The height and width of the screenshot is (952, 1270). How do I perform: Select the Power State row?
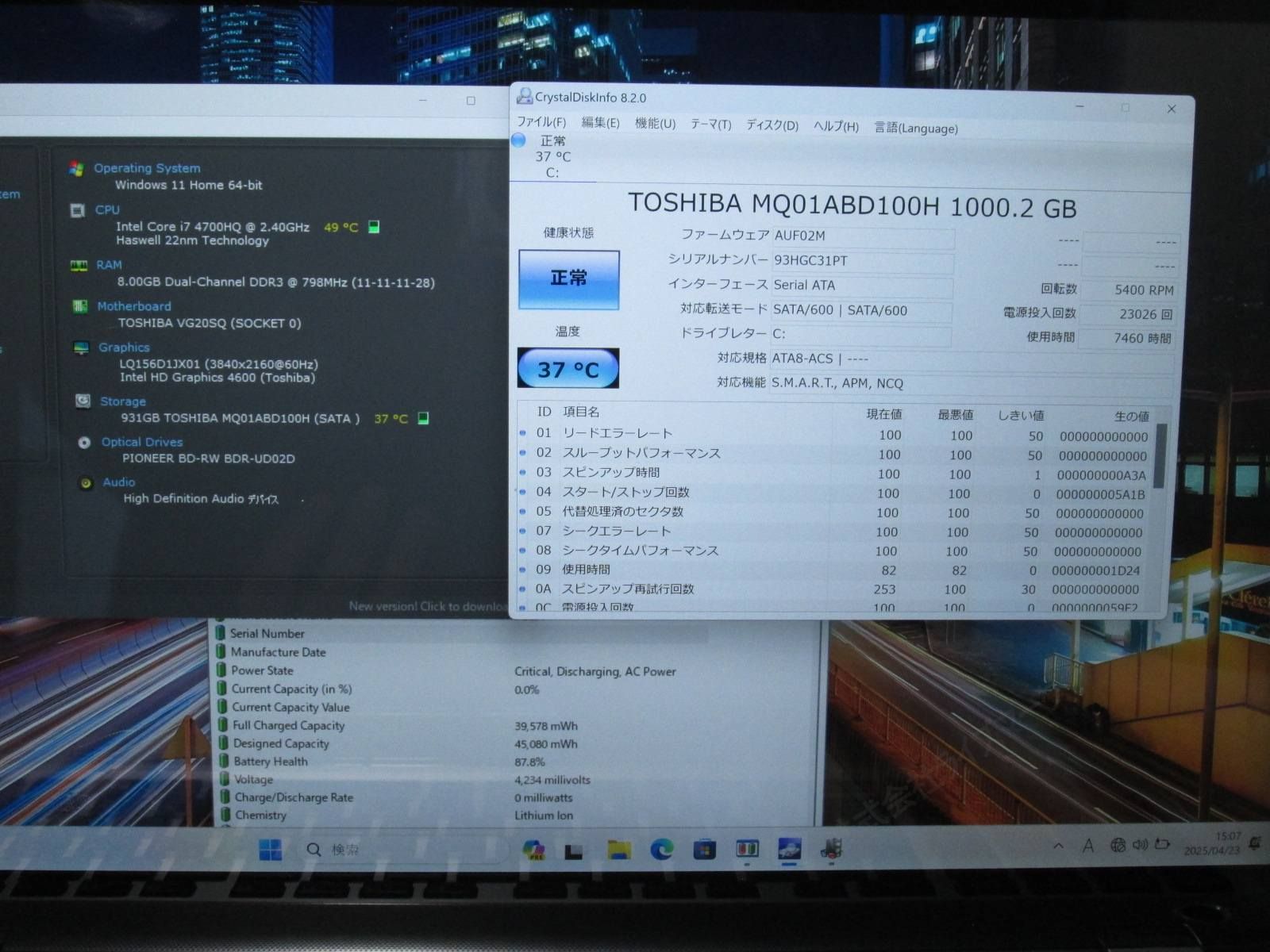click(516, 671)
